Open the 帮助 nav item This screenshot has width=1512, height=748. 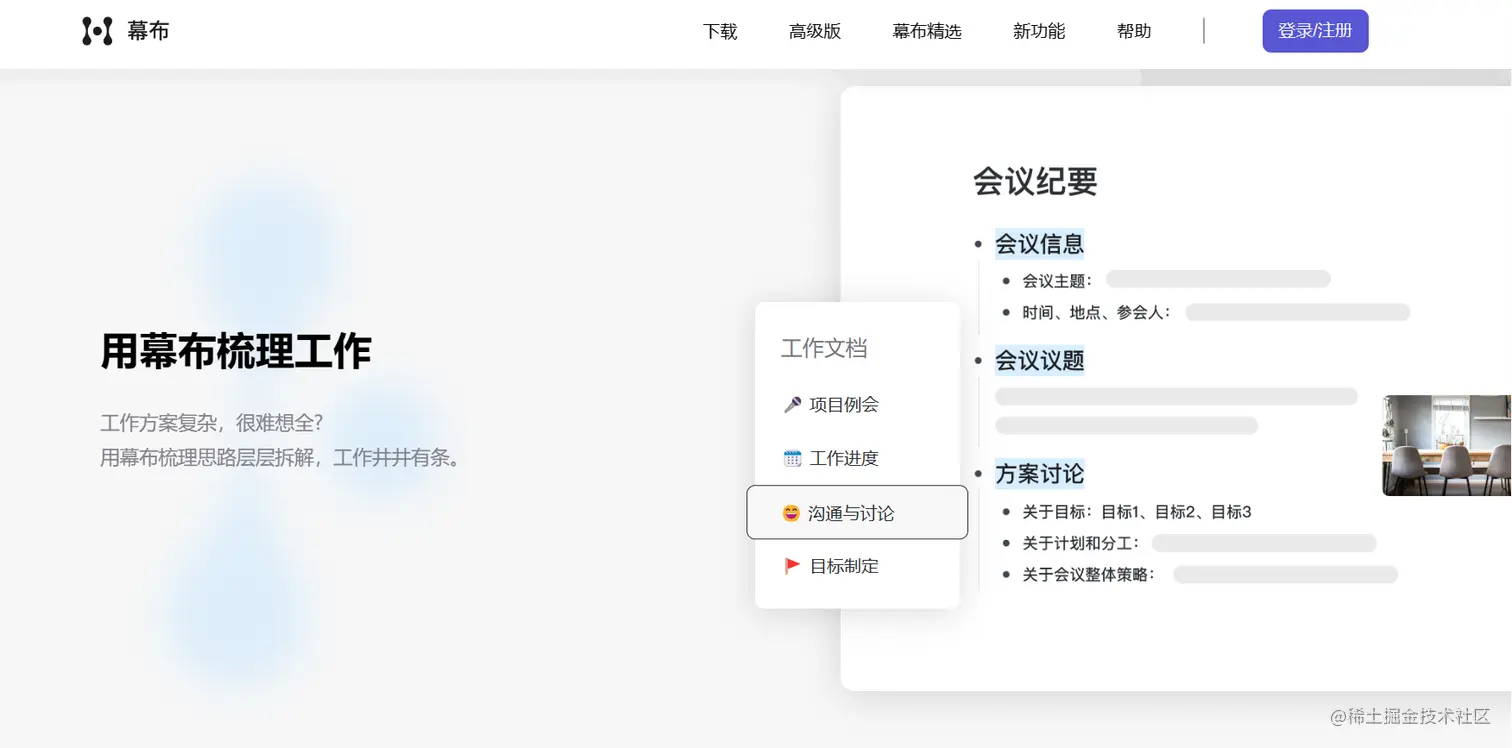coord(1134,32)
